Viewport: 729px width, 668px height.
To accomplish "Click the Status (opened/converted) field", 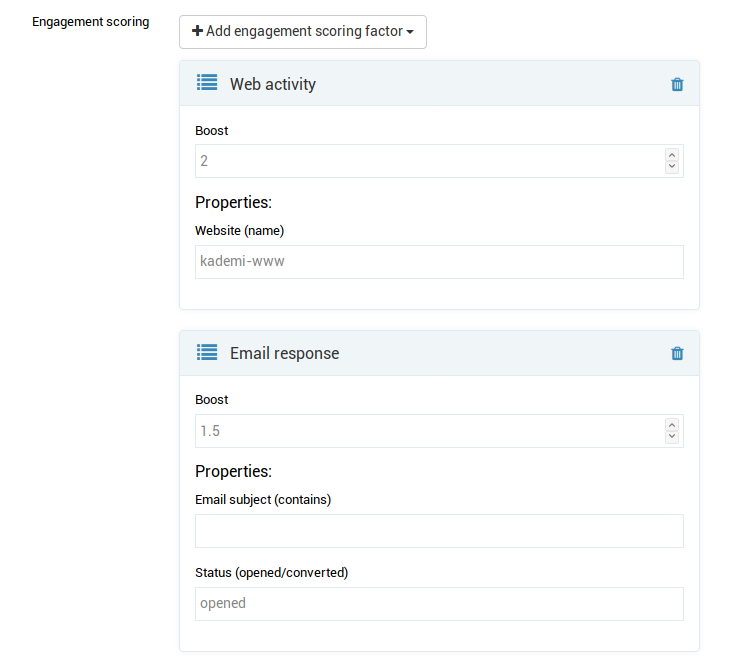I will (439, 604).
